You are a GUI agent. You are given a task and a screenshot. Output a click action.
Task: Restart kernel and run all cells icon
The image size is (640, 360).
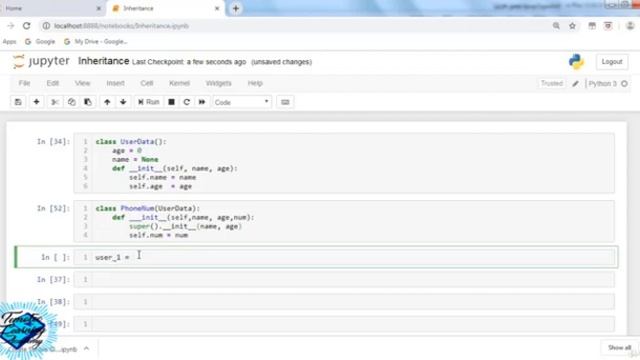click(x=202, y=102)
